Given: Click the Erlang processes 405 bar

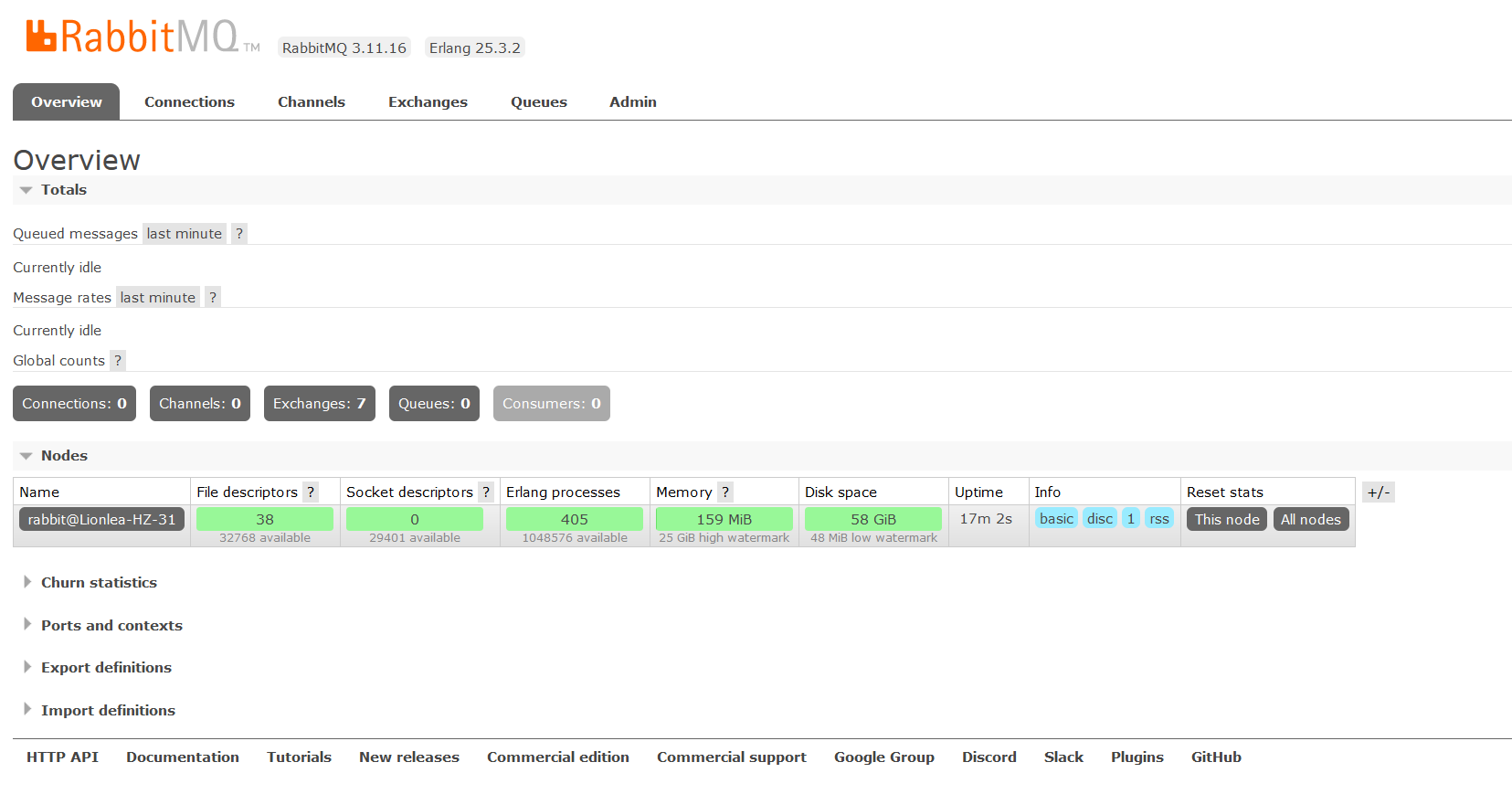Looking at the screenshot, I should pos(575,519).
